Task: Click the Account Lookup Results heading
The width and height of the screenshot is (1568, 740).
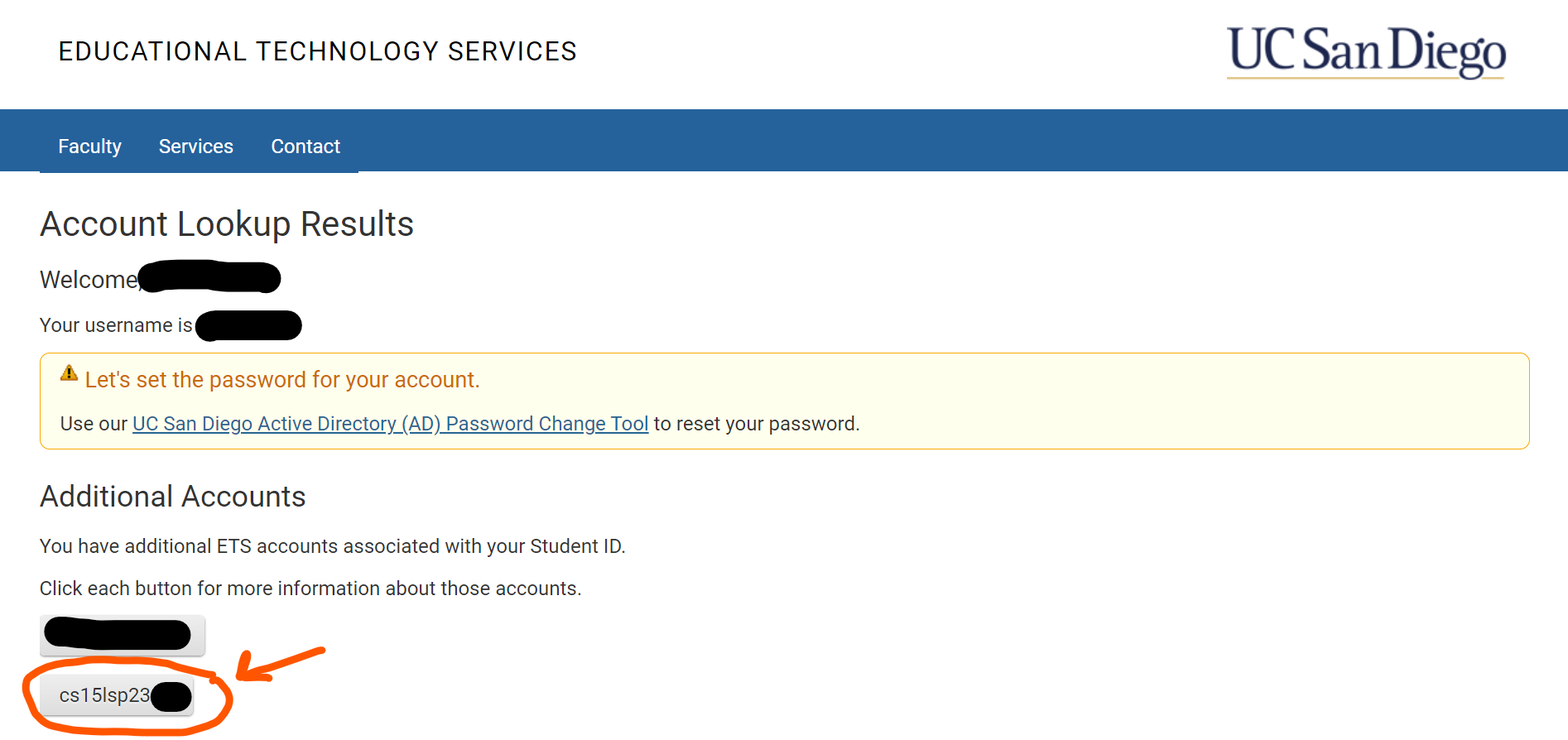Action: [x=227, y=224]
